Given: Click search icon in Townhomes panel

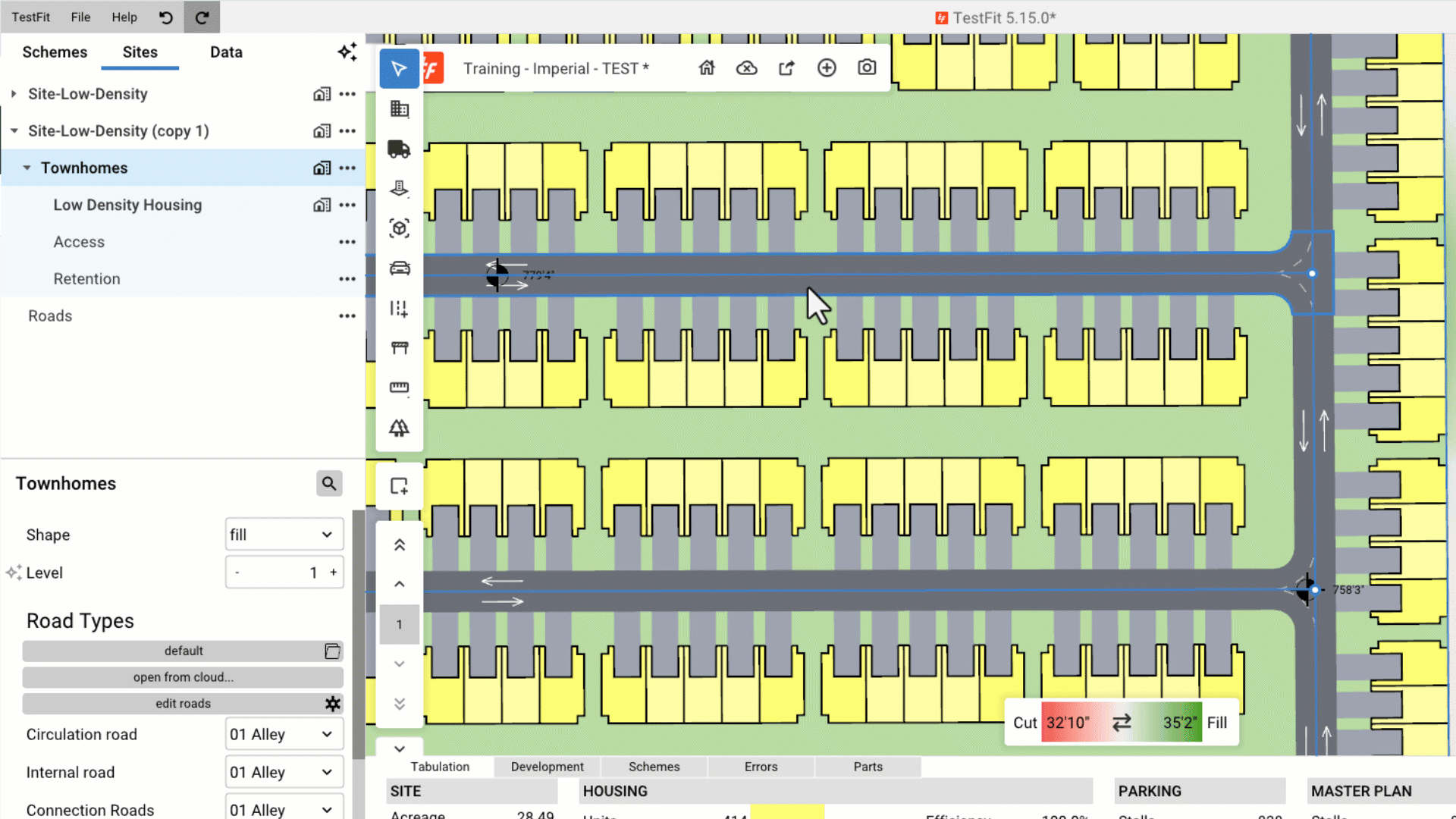Looking at the screenshot, I should 329,484.
